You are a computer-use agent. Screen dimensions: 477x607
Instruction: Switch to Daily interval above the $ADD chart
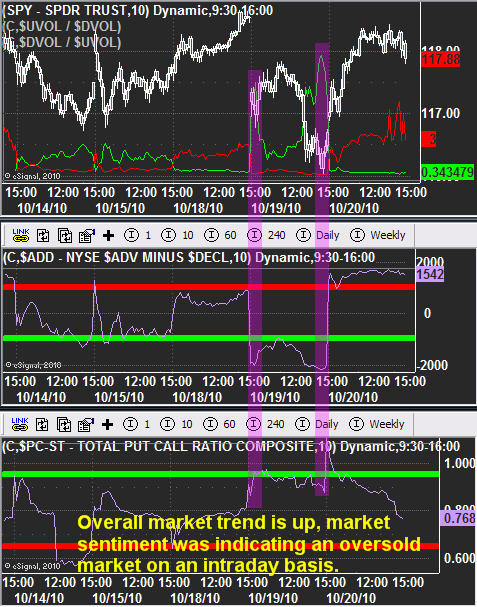pos(318,235)
